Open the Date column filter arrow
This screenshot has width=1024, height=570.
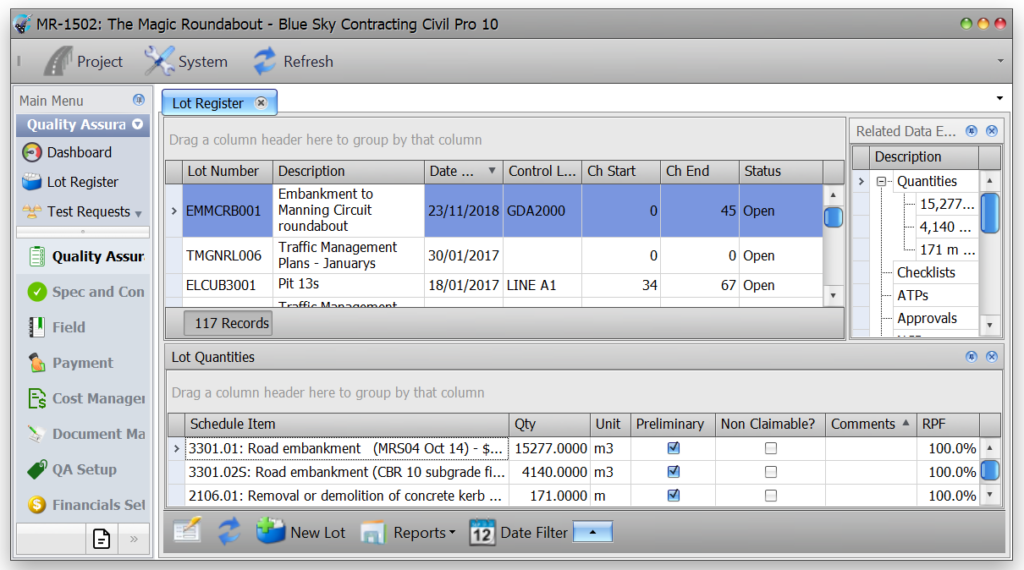pos(492,170)
